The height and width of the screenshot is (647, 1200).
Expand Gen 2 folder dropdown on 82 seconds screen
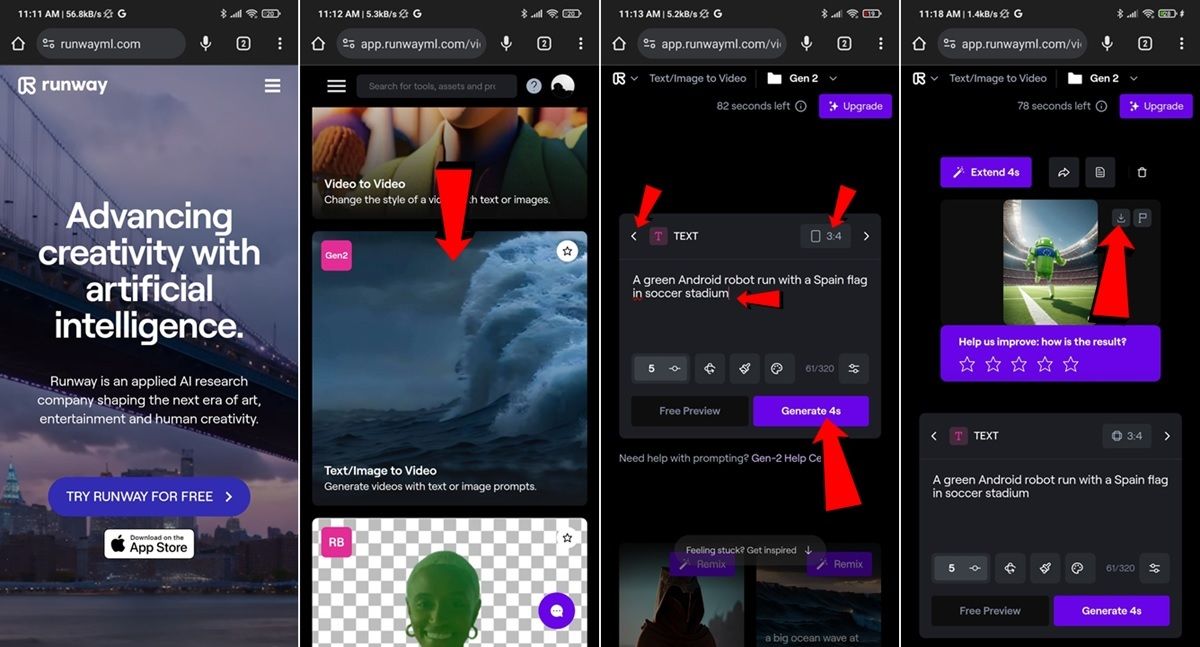803,78
